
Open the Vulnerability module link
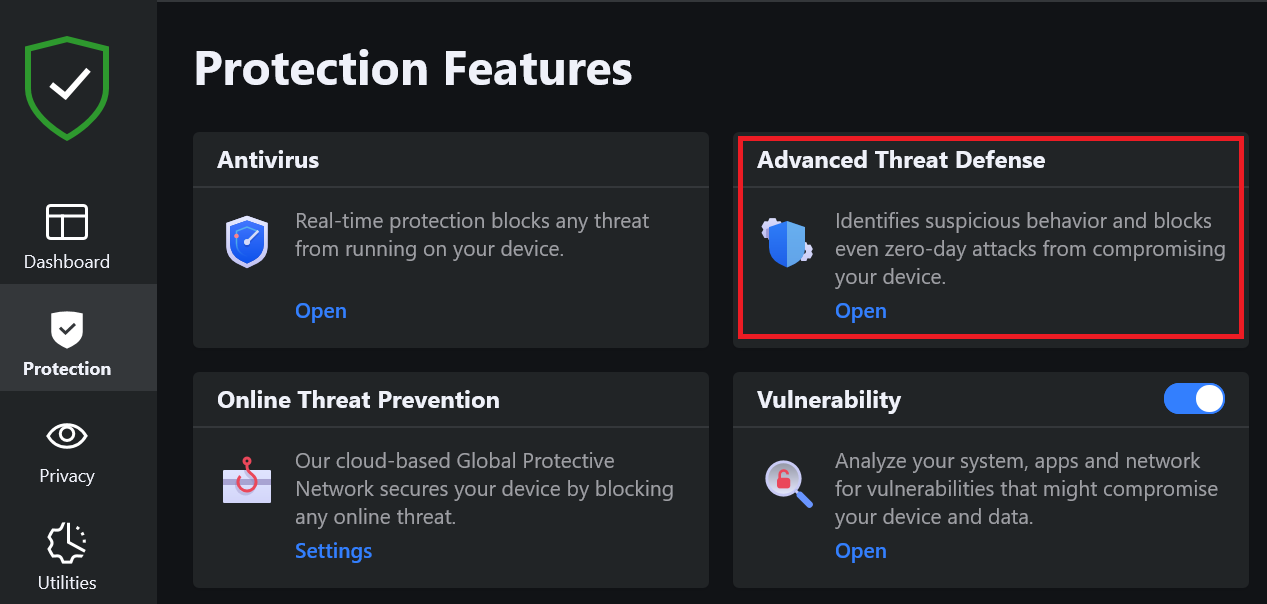[x=861, y=551]
